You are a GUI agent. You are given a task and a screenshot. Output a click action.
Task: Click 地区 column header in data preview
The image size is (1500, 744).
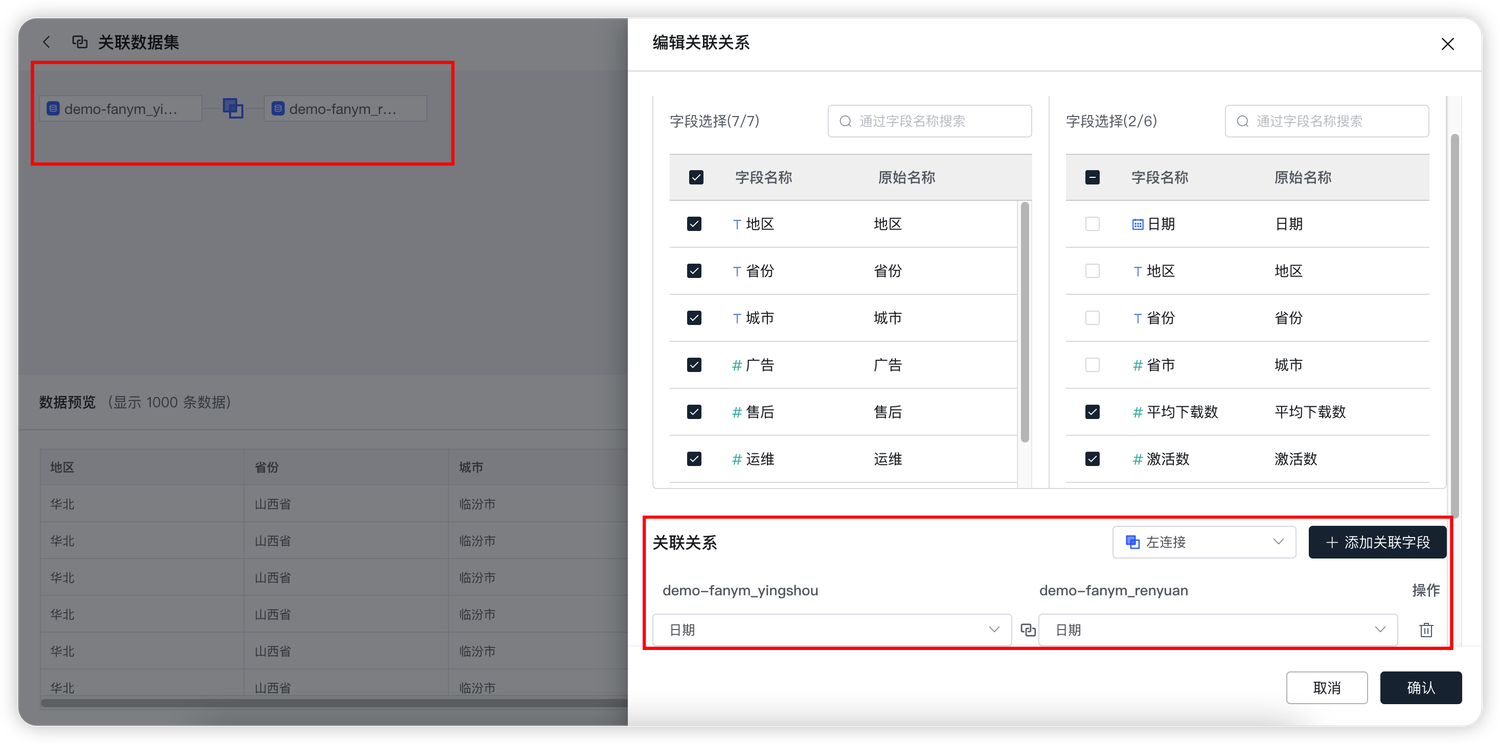tap(63, 467)
